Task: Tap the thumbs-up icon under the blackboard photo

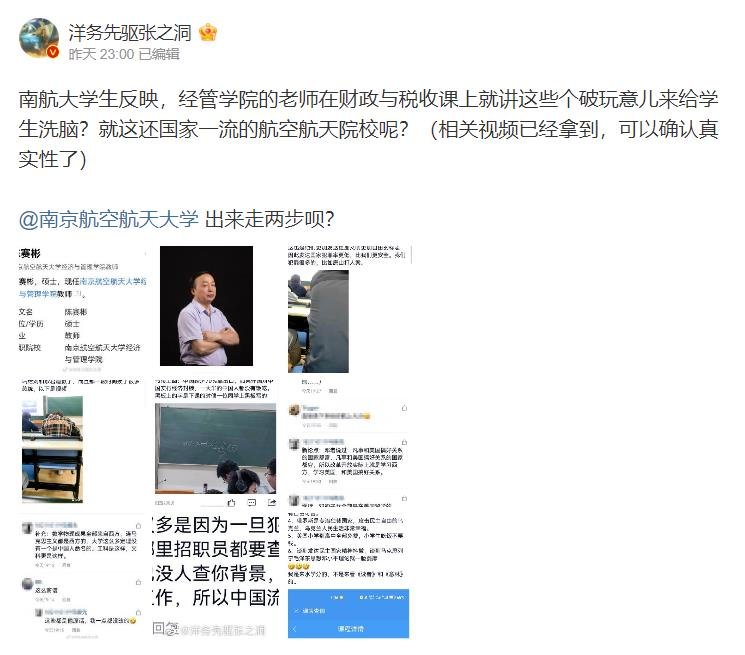Action: click(x=231, y=503)
